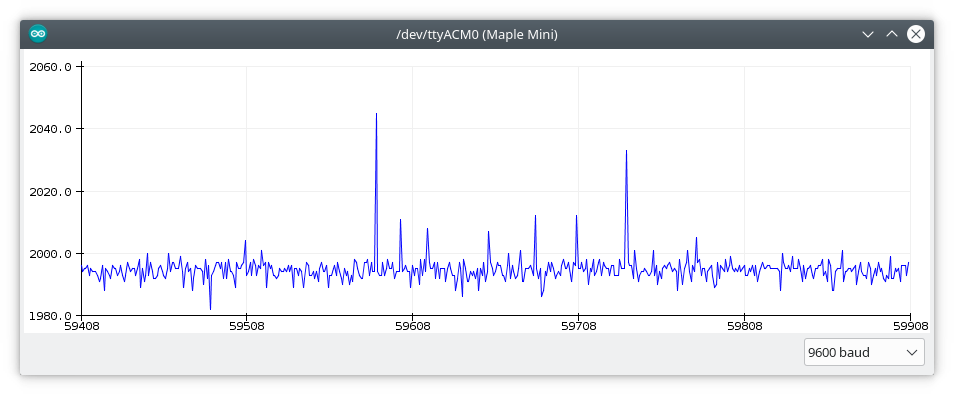Viewport: 954px width, 395px height.
Task: Click the tallest spike peak near 2045
Action: (x=377, y=114)
